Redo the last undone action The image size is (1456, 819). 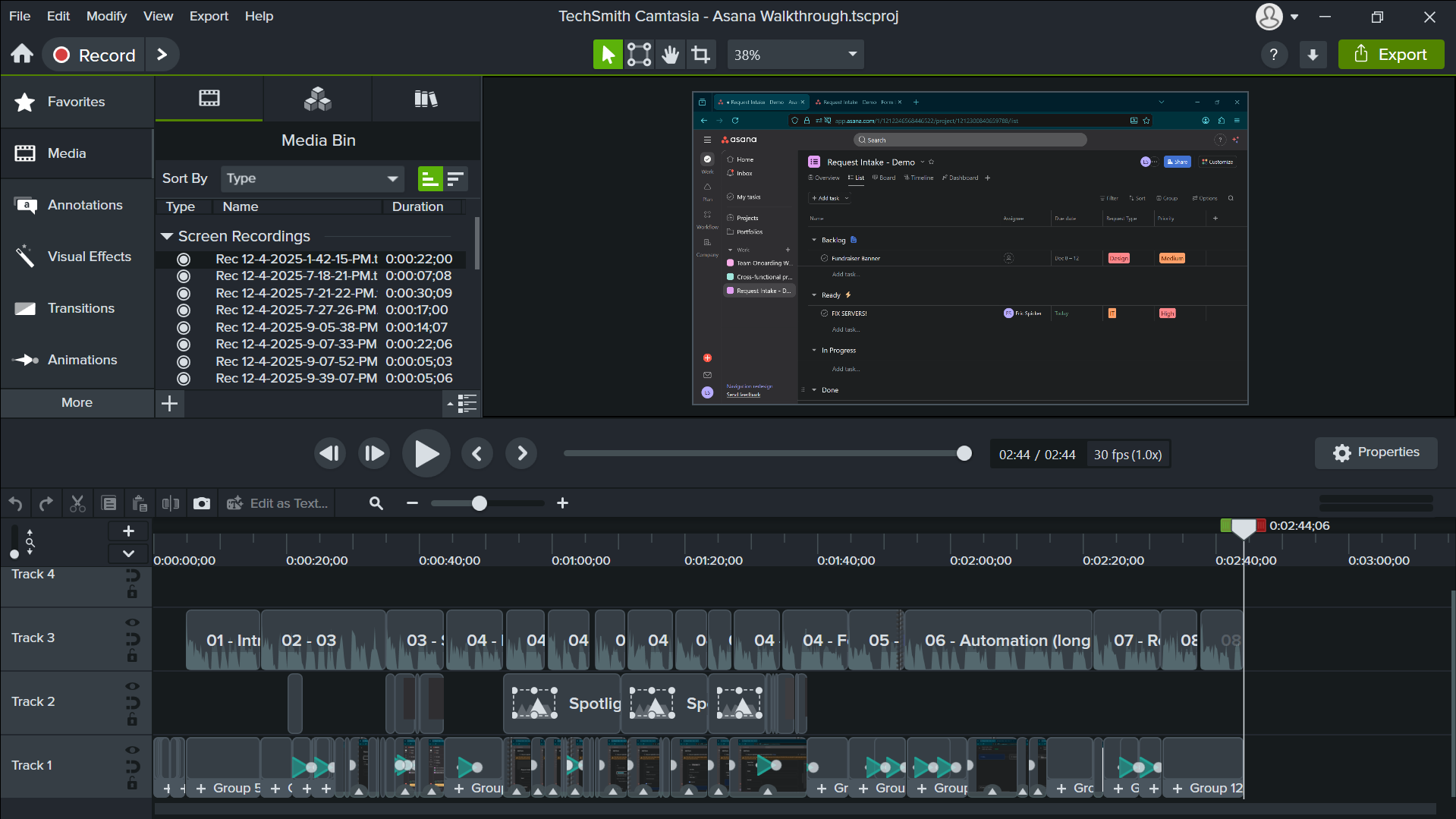tap(46, 503)
